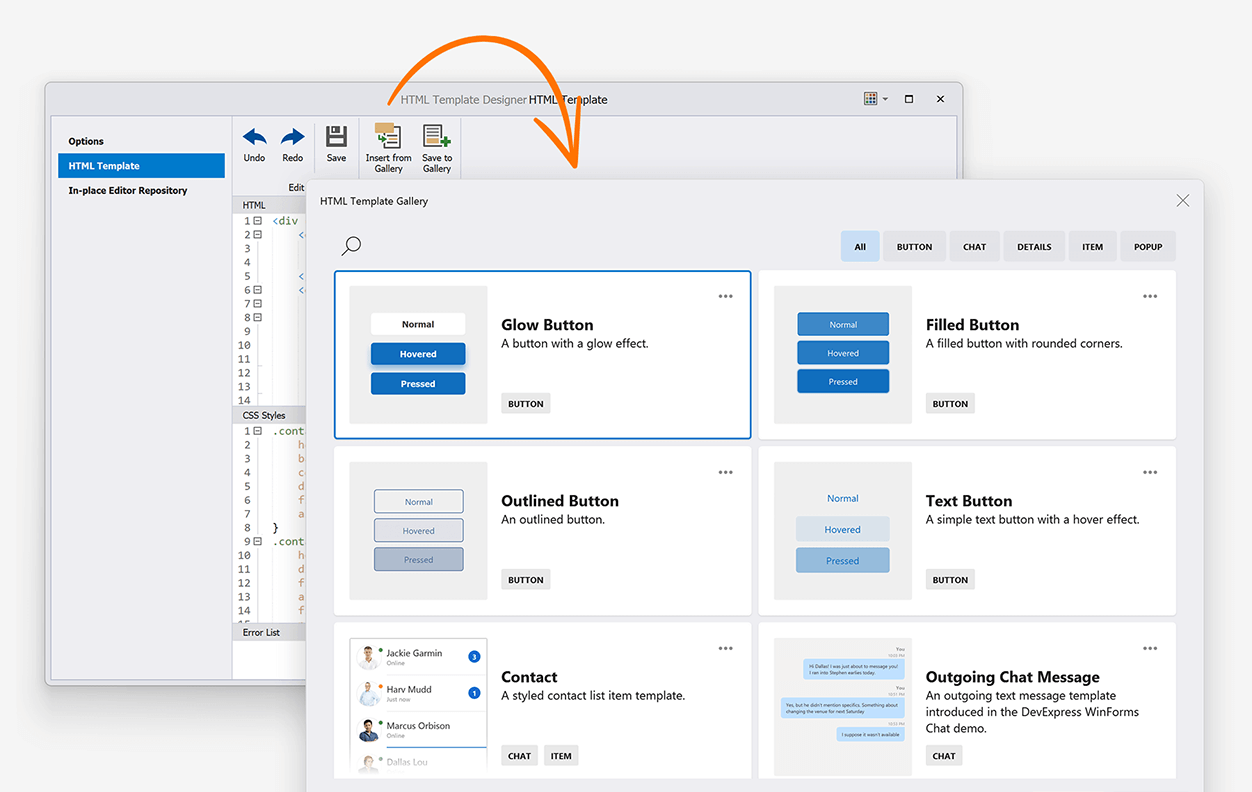
Task: Select the All filter toggle
Action: (x=860, y=247)
